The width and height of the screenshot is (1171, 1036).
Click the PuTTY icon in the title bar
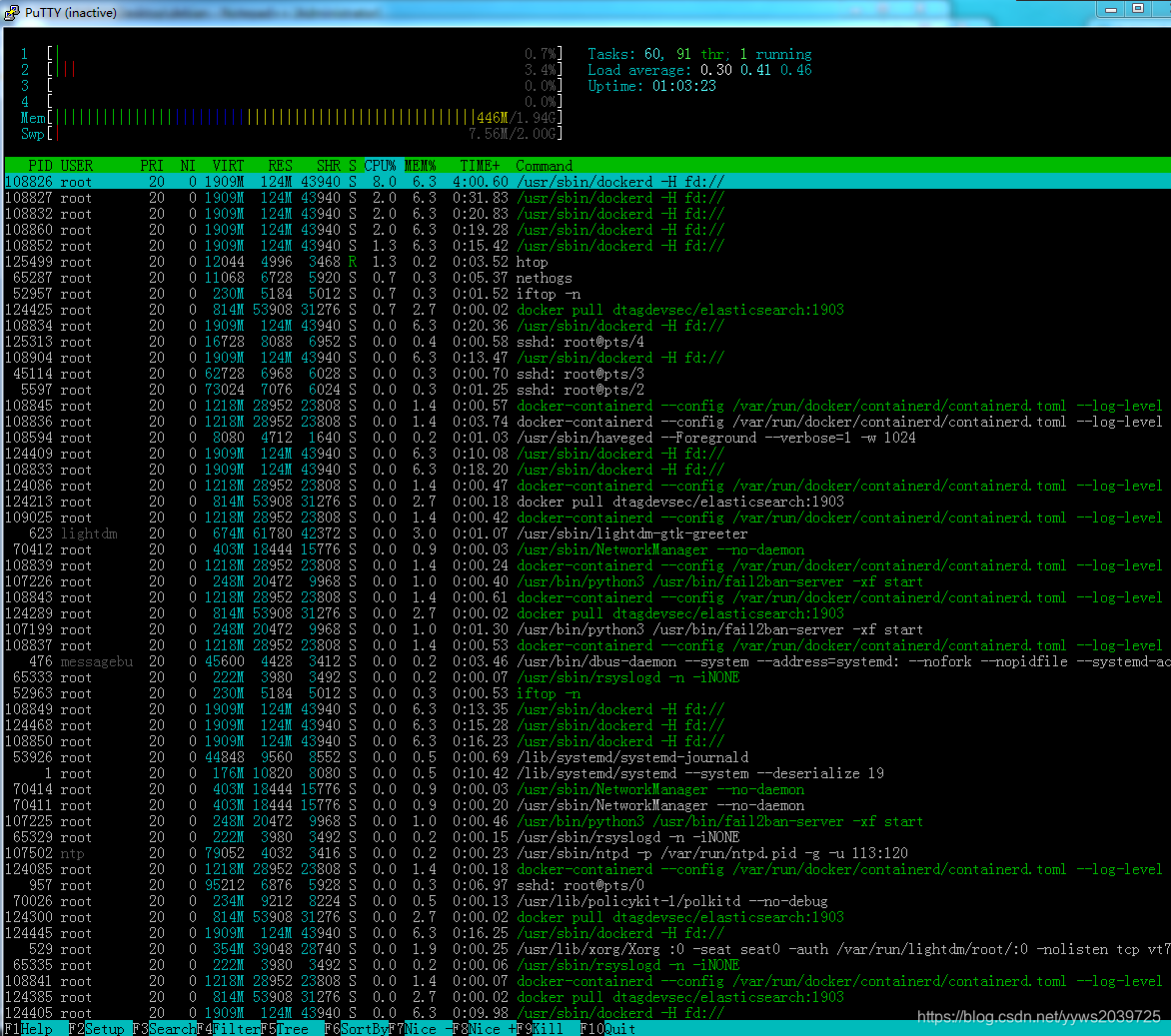[x=11, y=12]
